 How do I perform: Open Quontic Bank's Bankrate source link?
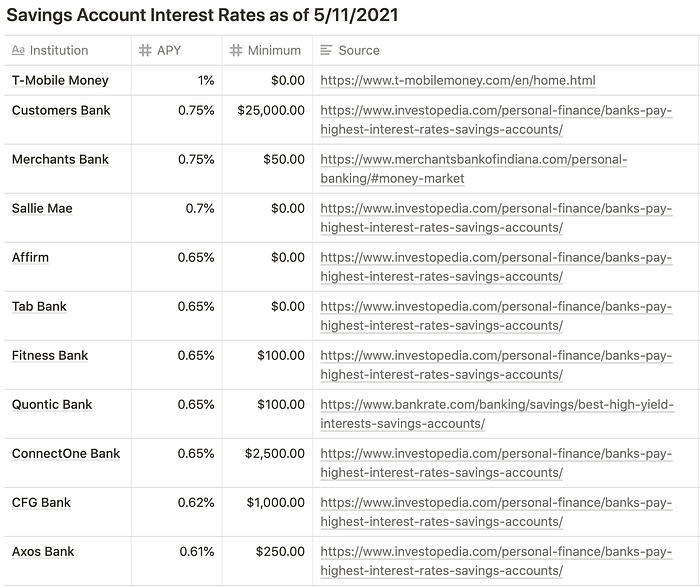496,405
